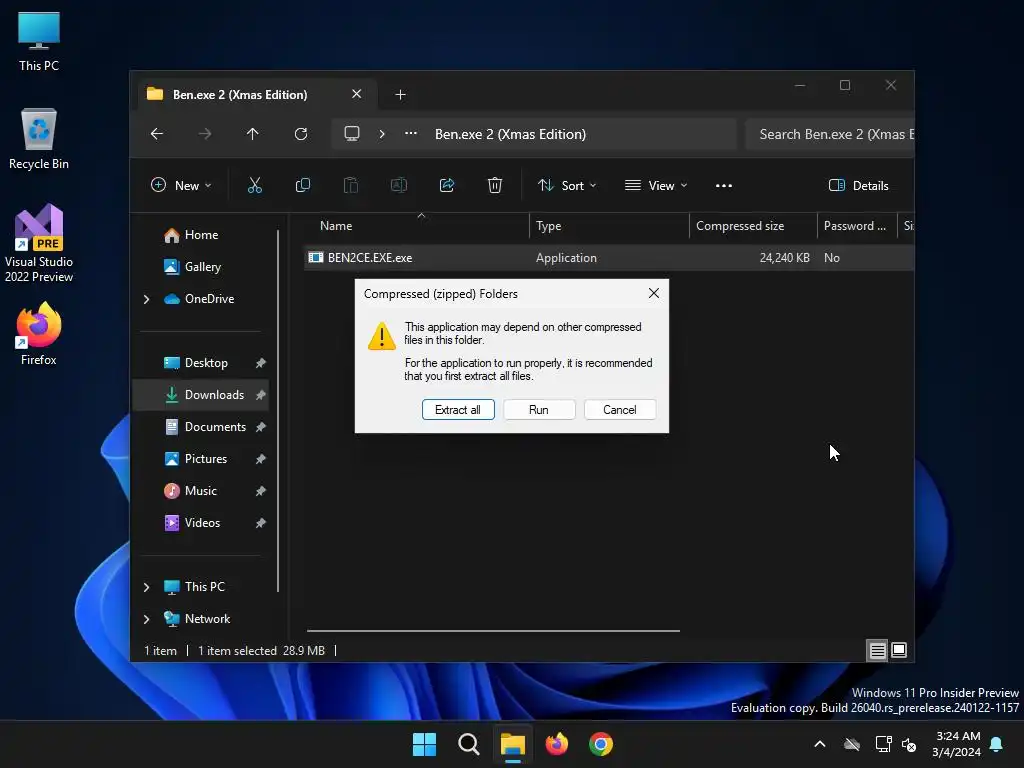Screen dimensions: 1024x768
Task: Click the network tray icon
Action: [x=883, y=744]
